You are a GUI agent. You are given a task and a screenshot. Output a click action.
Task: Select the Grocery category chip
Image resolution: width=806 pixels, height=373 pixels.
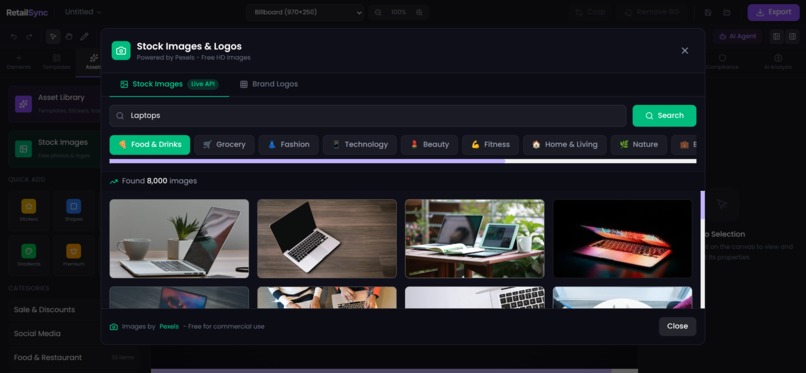click(224, 145)
